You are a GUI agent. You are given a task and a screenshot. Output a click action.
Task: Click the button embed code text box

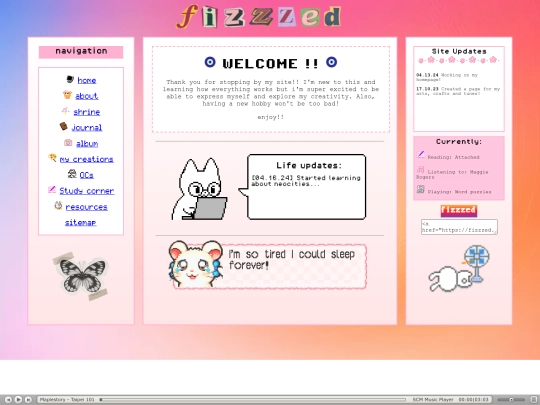[x=459, y=227]
